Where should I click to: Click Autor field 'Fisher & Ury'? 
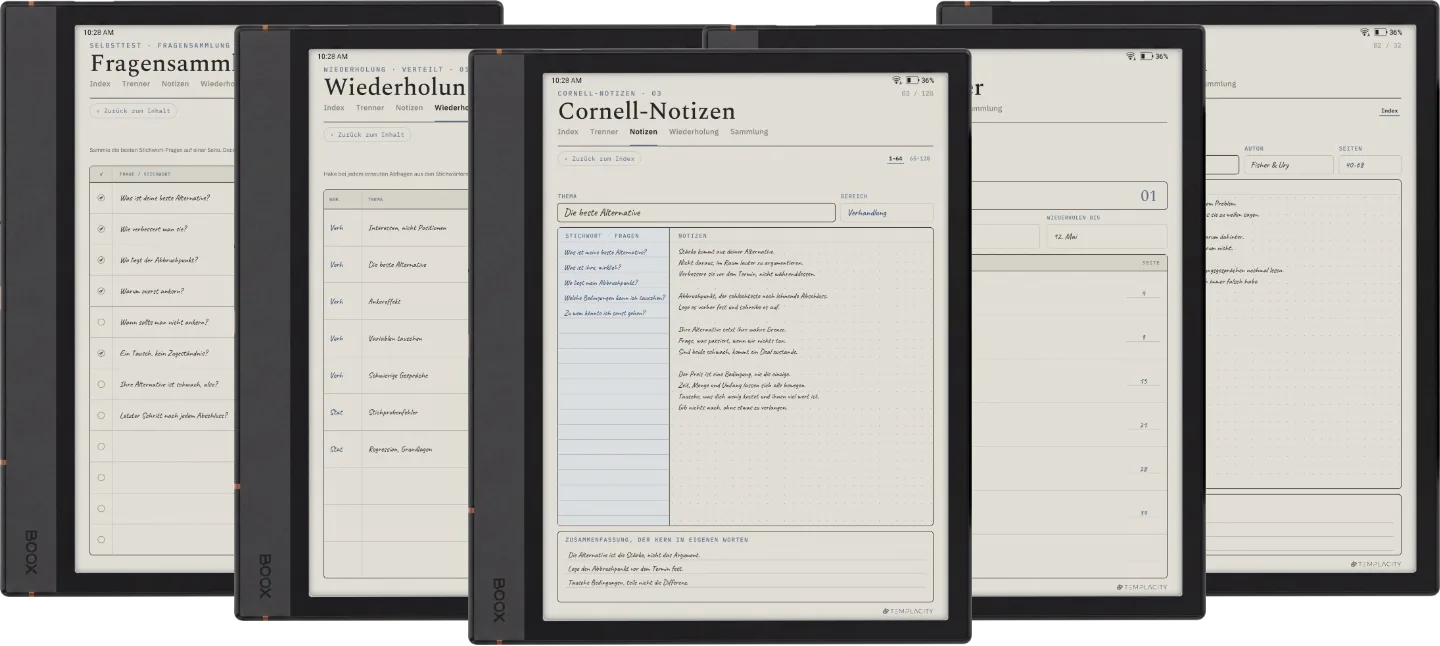point(1288,165)
